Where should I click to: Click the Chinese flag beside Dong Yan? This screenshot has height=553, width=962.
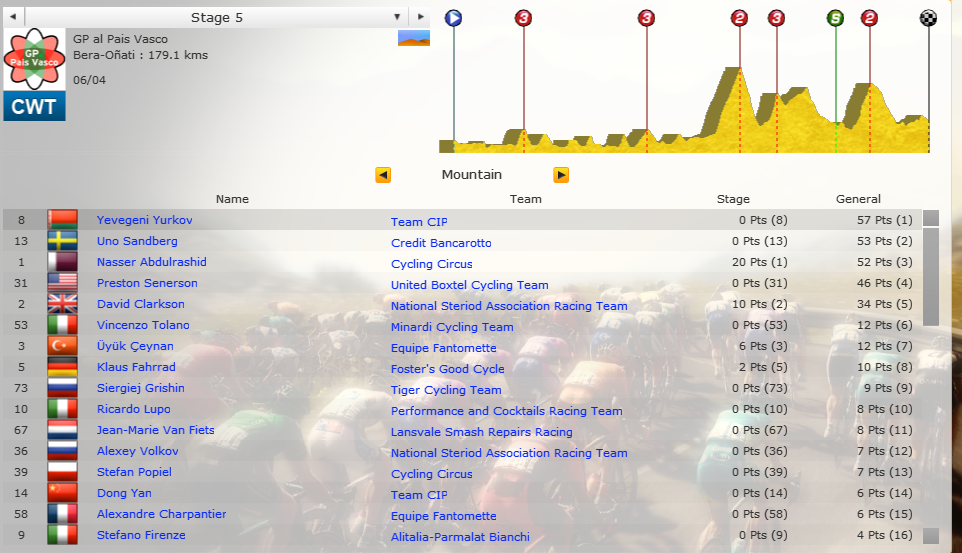point(63,493)
